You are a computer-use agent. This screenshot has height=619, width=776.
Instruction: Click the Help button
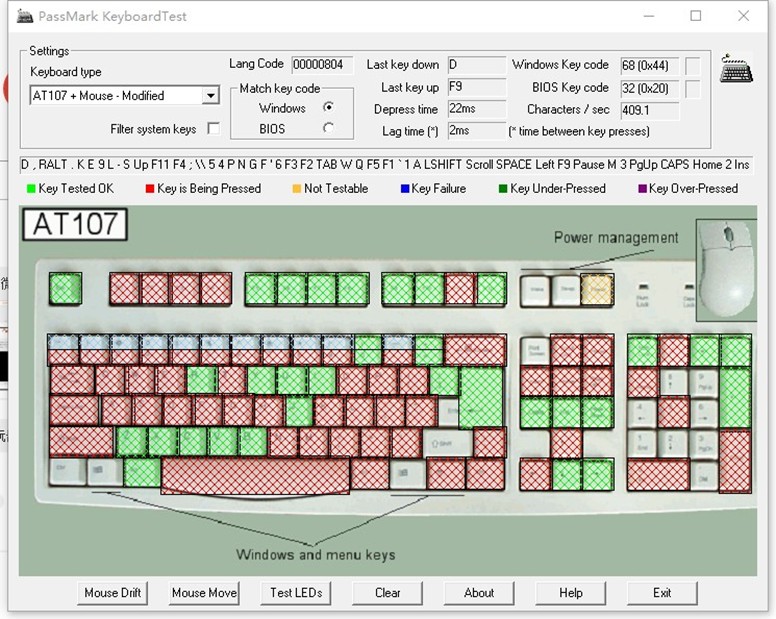coord(571,593)
